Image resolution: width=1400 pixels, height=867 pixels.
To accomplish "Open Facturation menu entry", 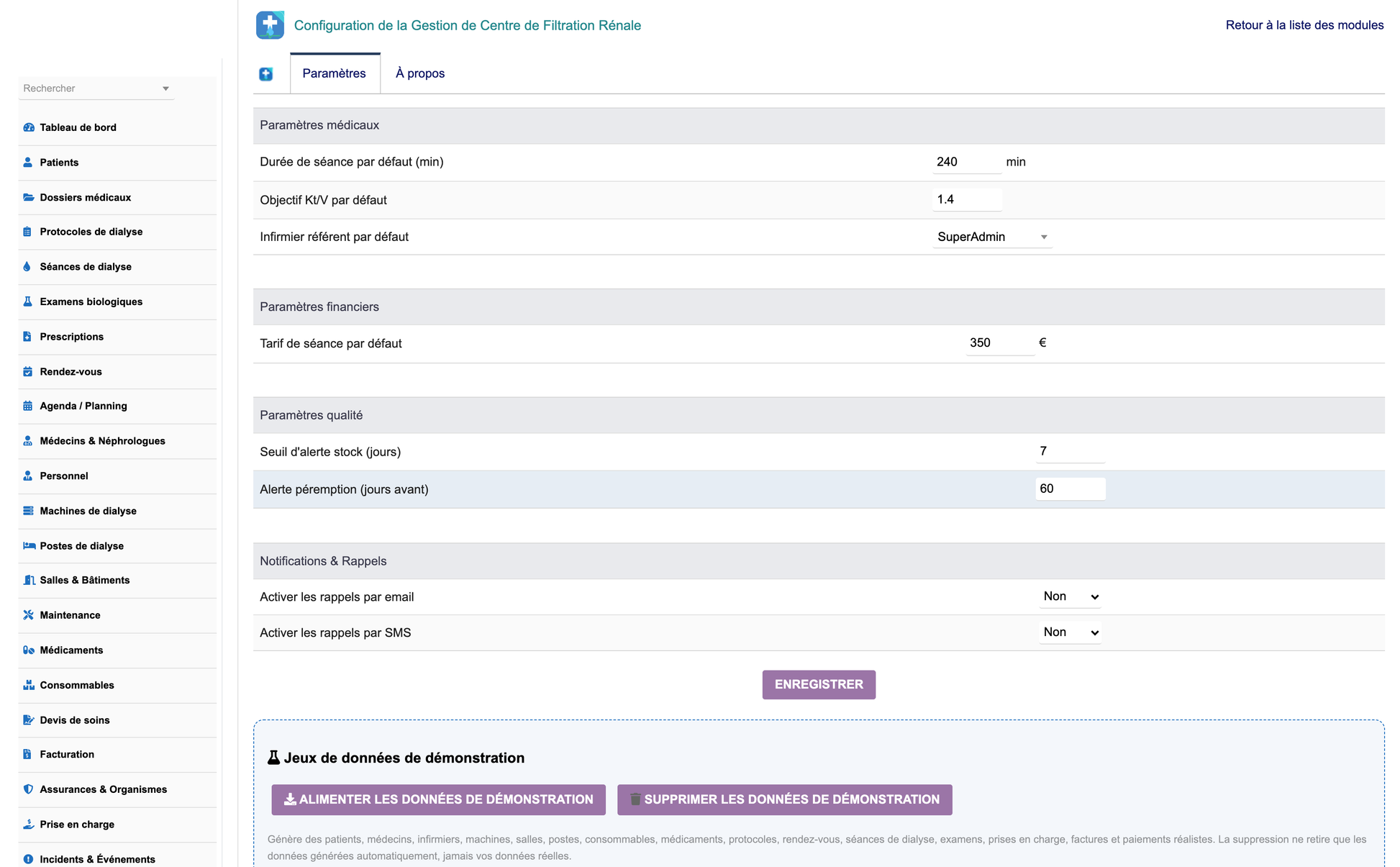I will click(x=67, y=755).
